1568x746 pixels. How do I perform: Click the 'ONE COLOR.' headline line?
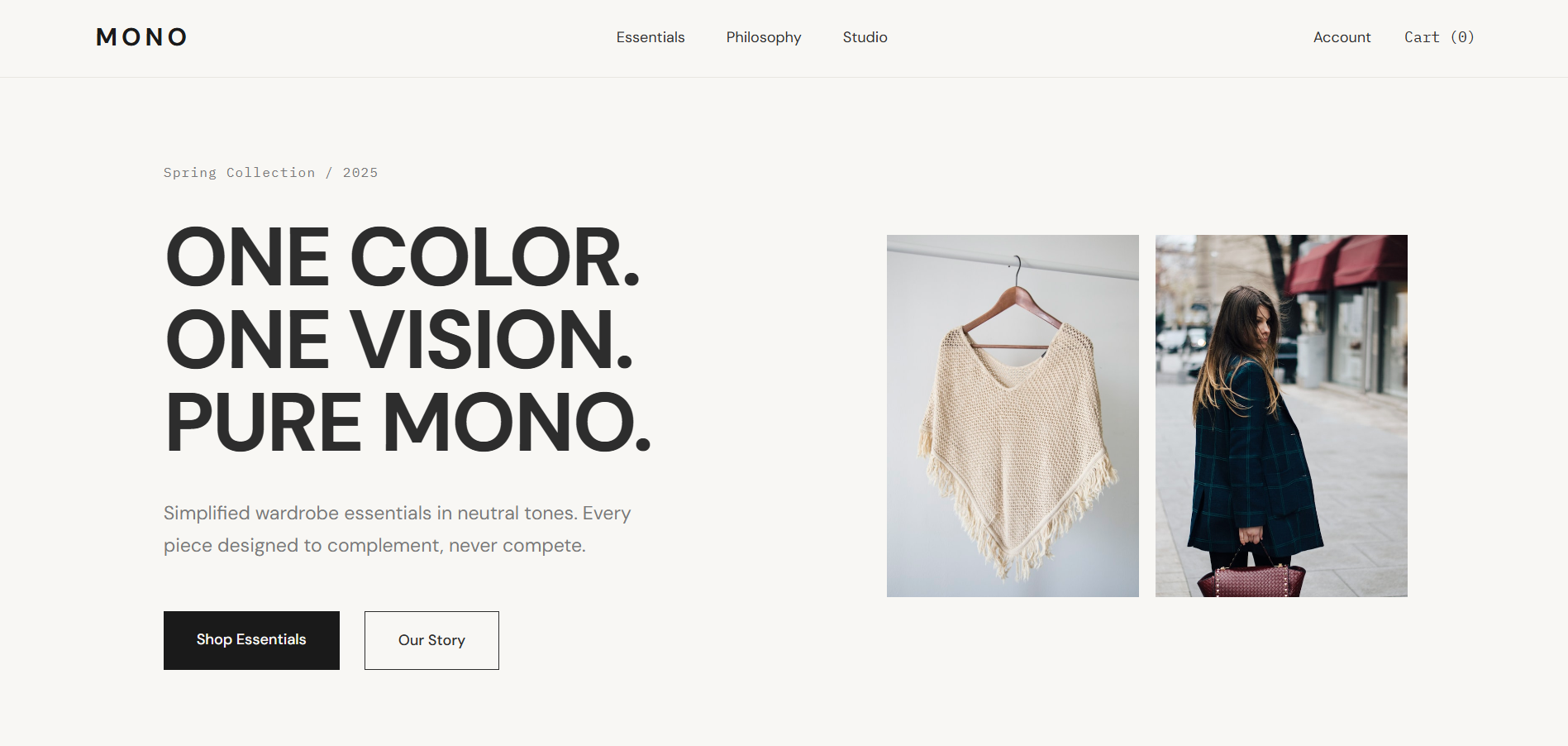coord(403,257)
